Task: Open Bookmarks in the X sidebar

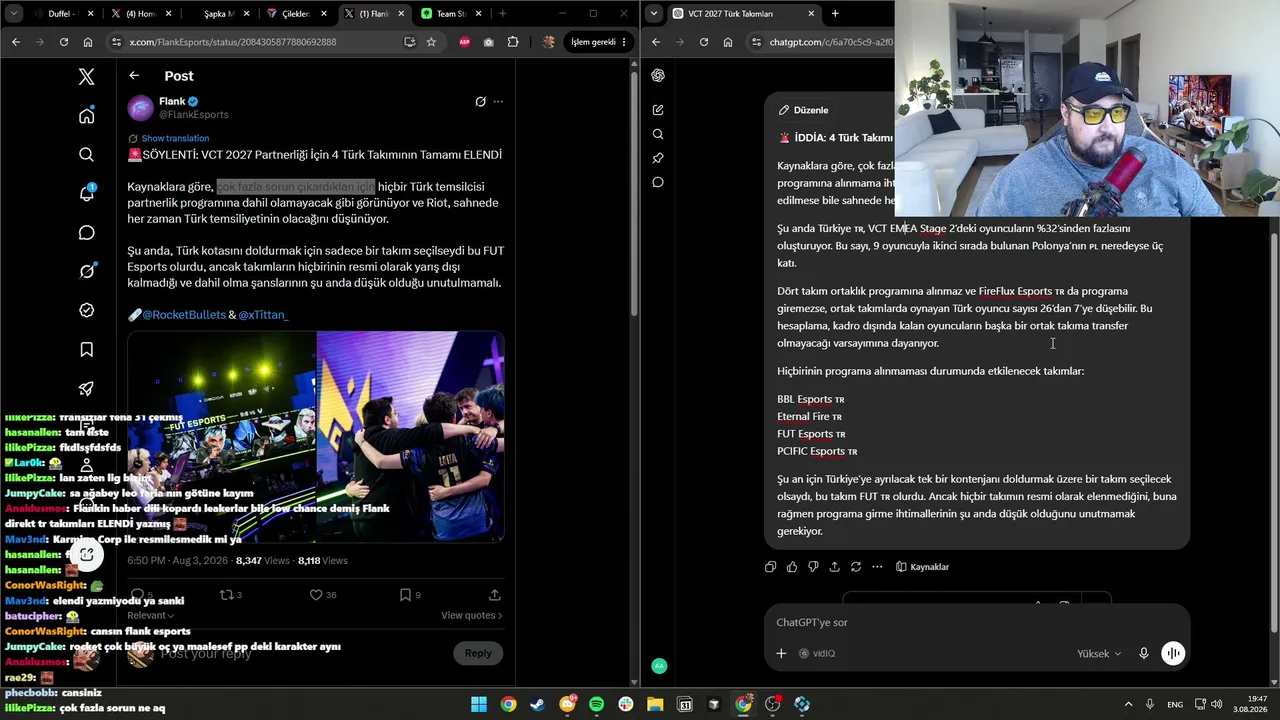Action: click(x=87, y=349)
